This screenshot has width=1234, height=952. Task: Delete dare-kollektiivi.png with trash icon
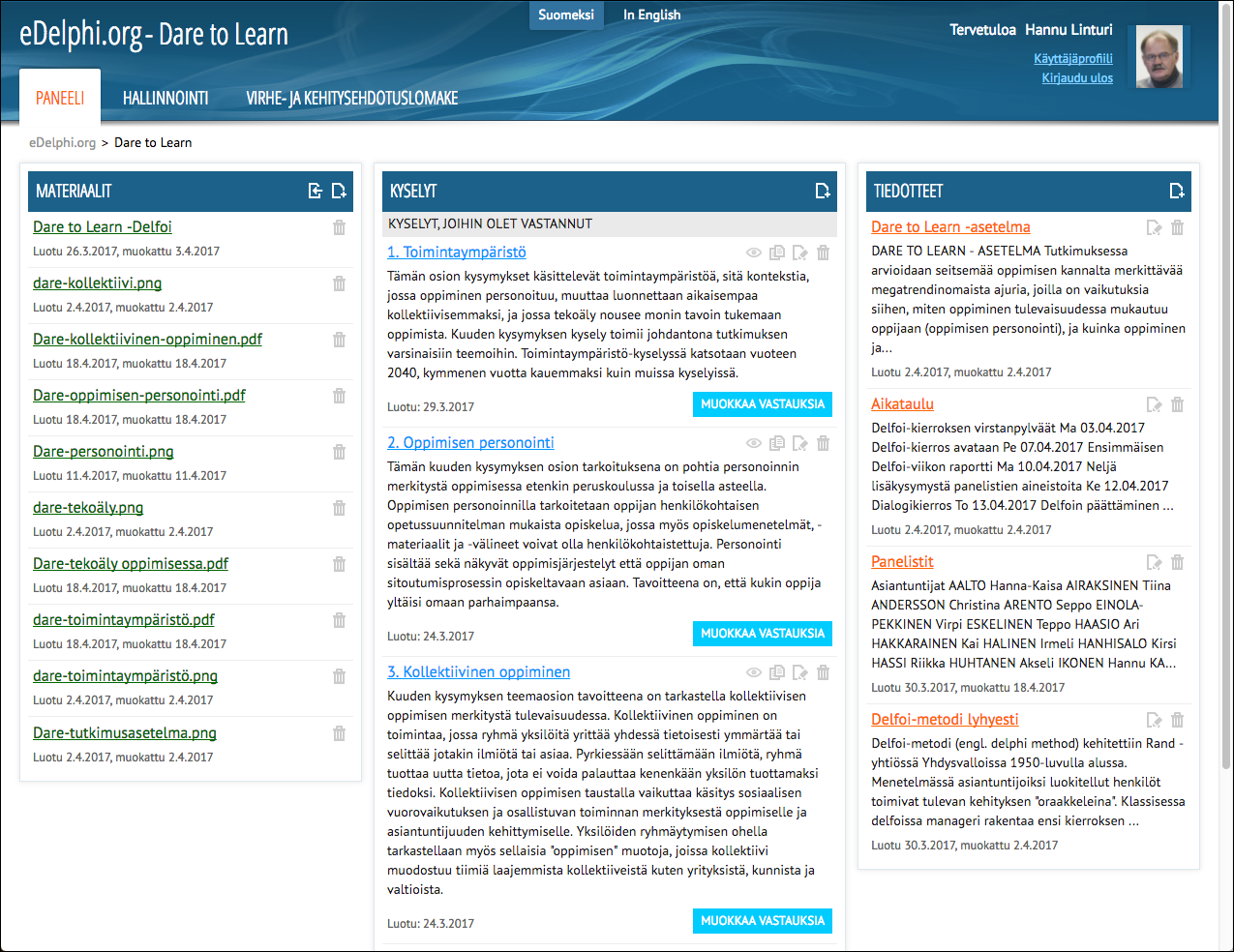[x=339, y=284]
